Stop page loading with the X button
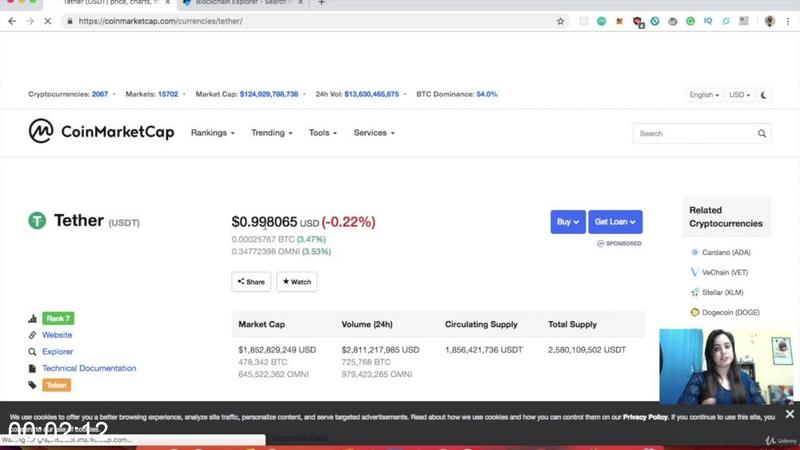The image size is (800, 450). [x=47, y=21]
